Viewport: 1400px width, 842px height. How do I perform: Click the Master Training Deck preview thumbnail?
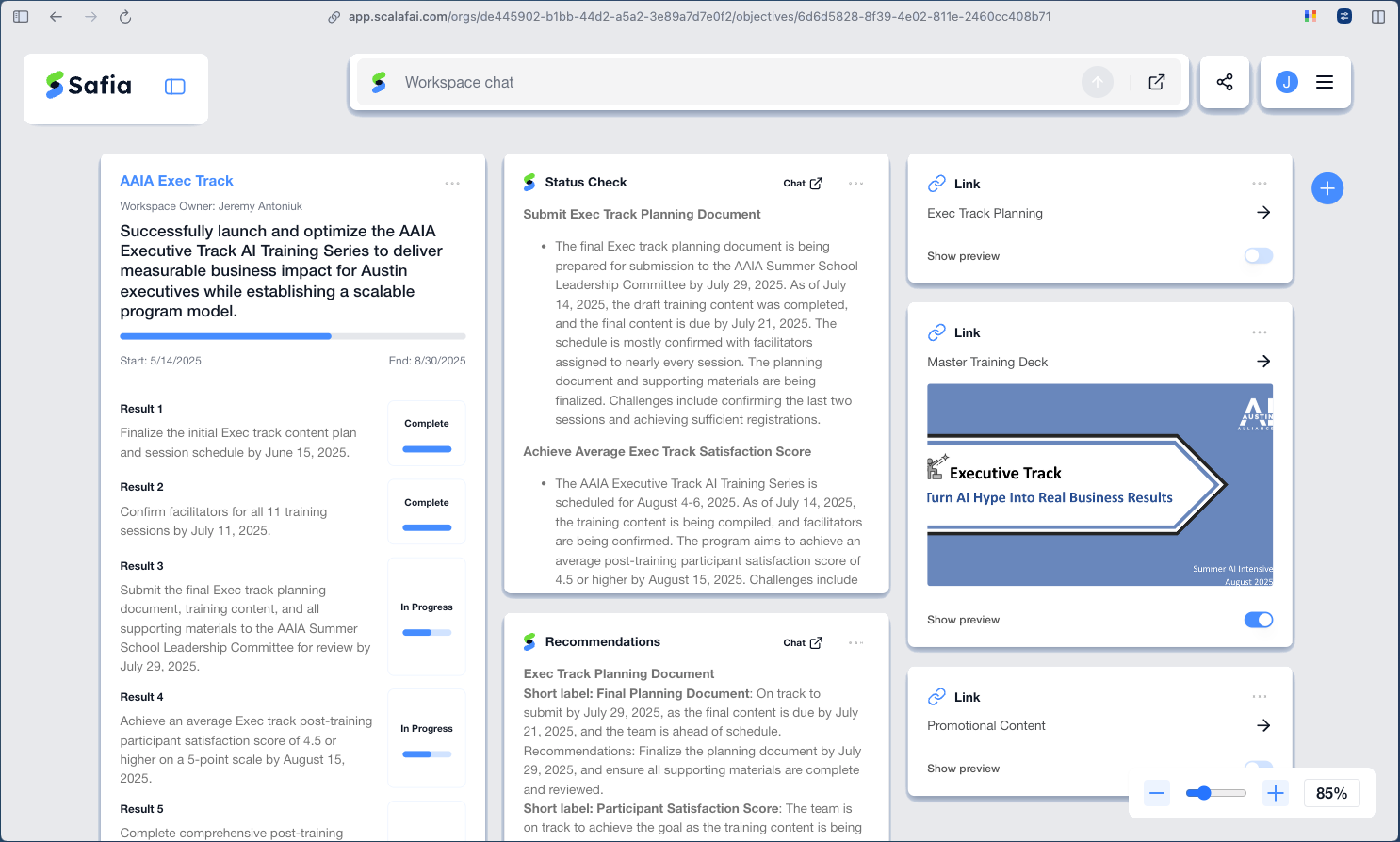(1099, 485)
